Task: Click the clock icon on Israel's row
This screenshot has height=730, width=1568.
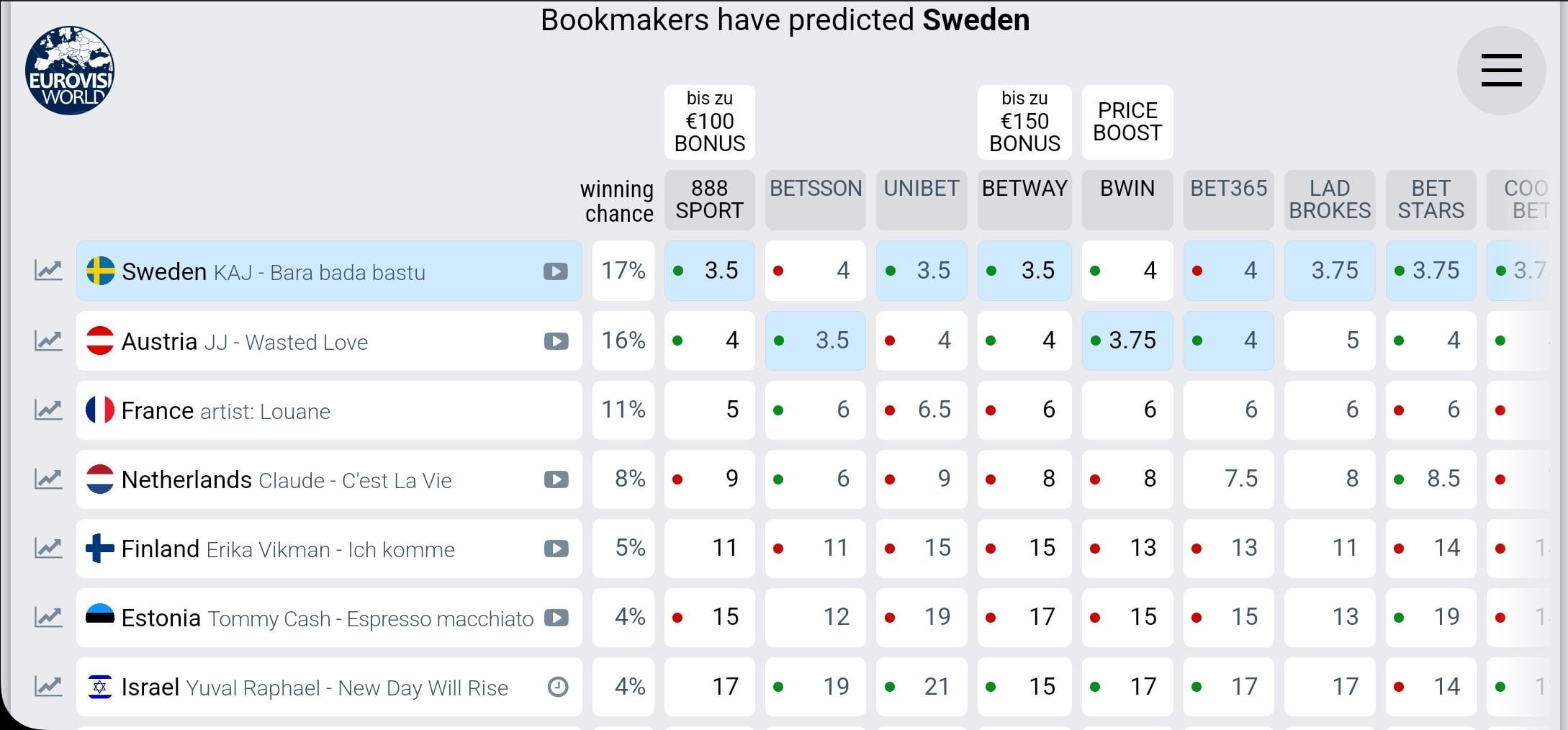Action: coord(558,687)
